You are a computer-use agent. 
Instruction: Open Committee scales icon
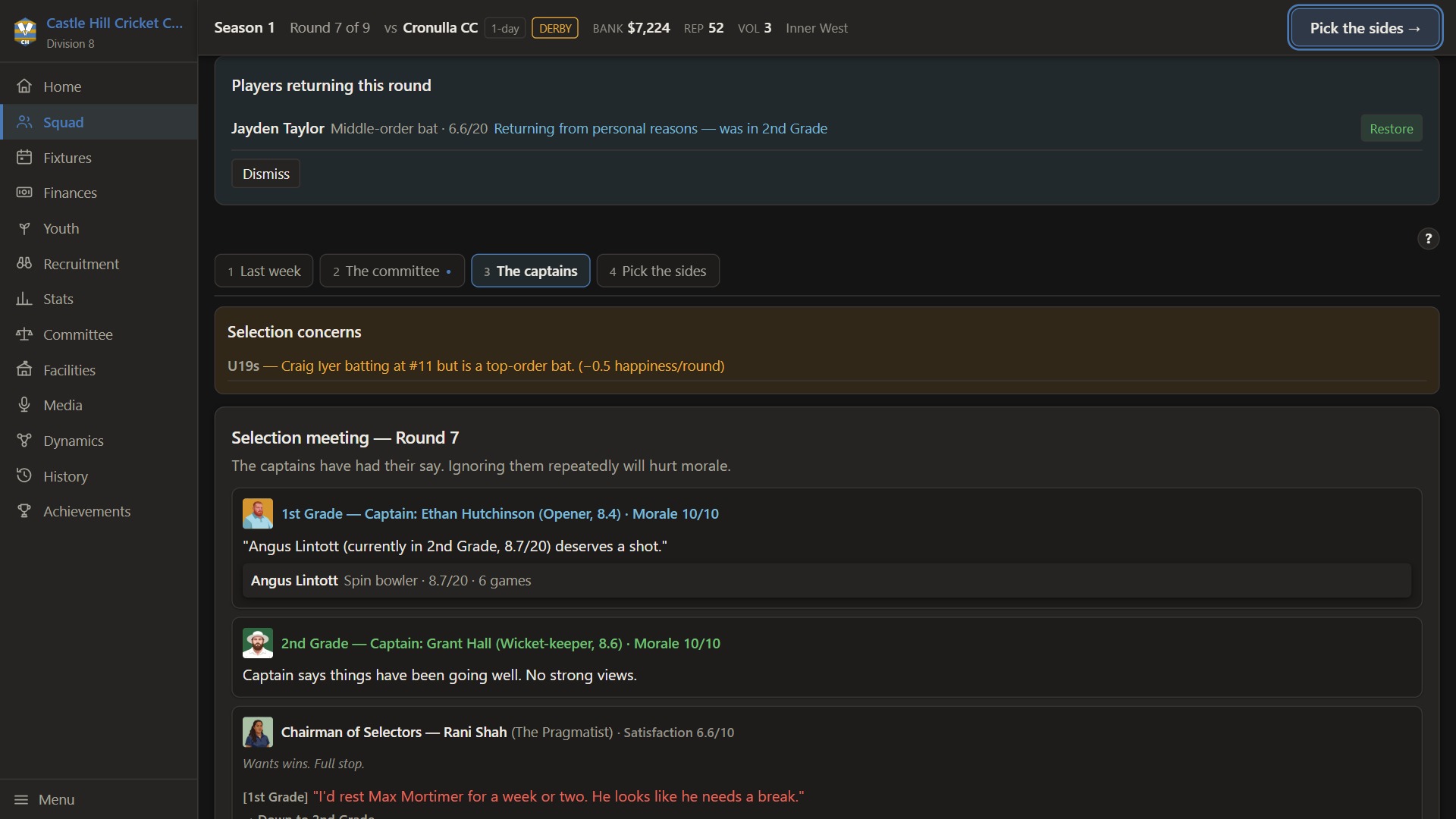click(24, 334)
